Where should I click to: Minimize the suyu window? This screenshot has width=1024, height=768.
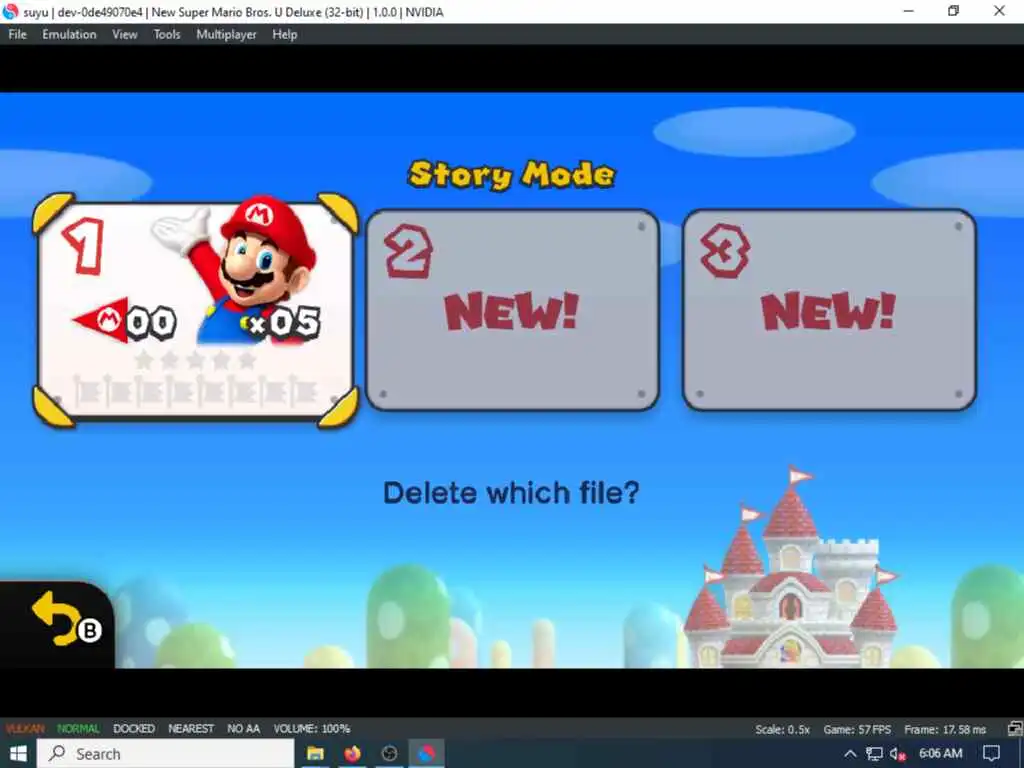coord(908,11)
